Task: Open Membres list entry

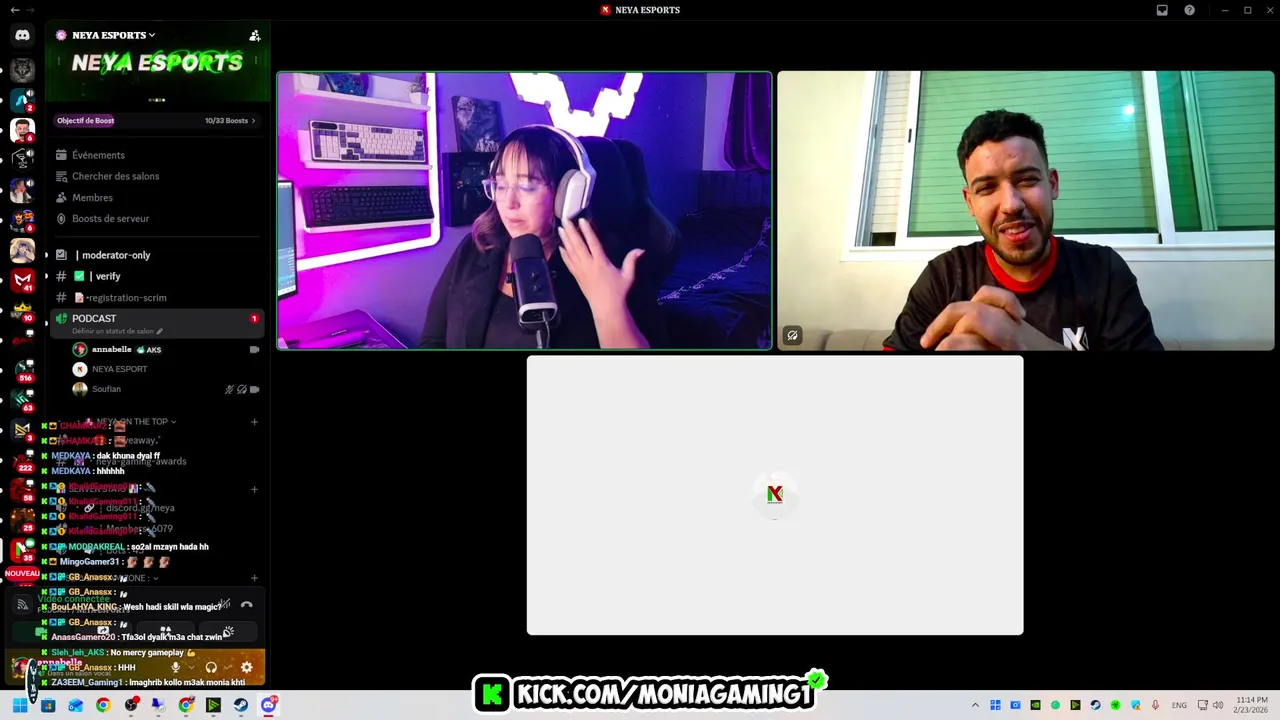Action: click(157, 198)
